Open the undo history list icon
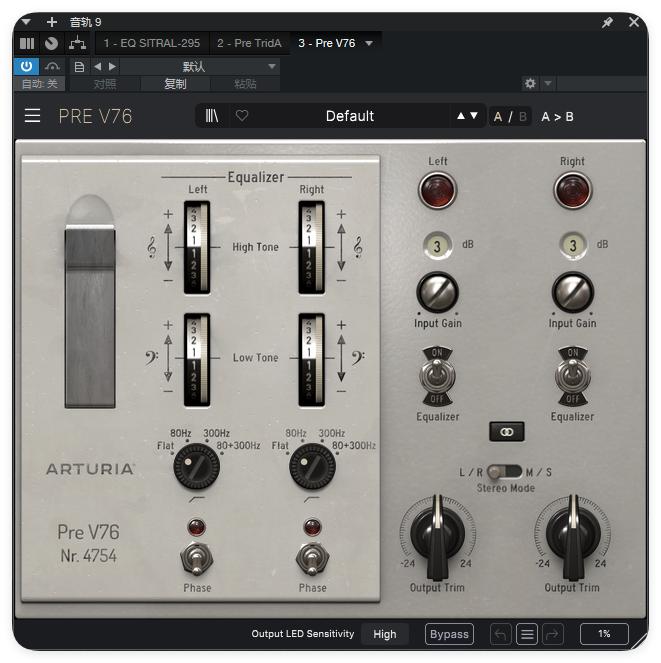This screenshot has width=661, height=663. click(x=527, y=634)
